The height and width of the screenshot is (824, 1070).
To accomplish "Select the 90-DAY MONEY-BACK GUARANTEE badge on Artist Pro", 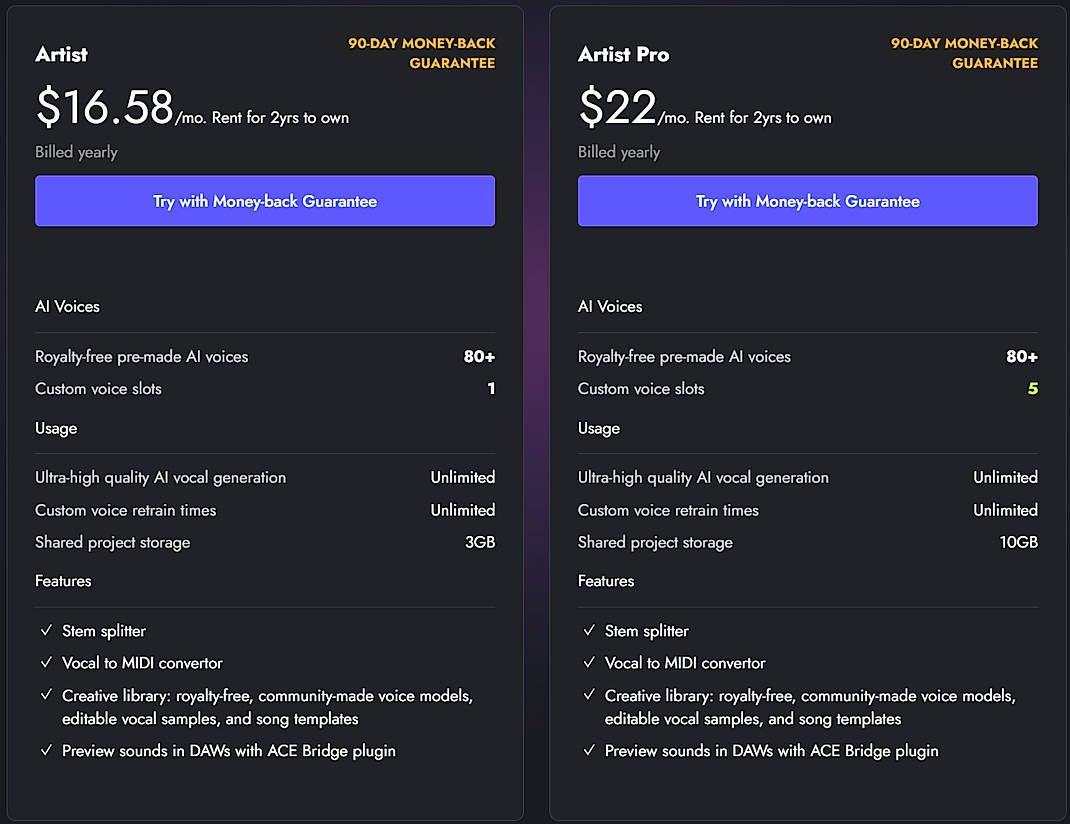I will (x=963, y=53).
